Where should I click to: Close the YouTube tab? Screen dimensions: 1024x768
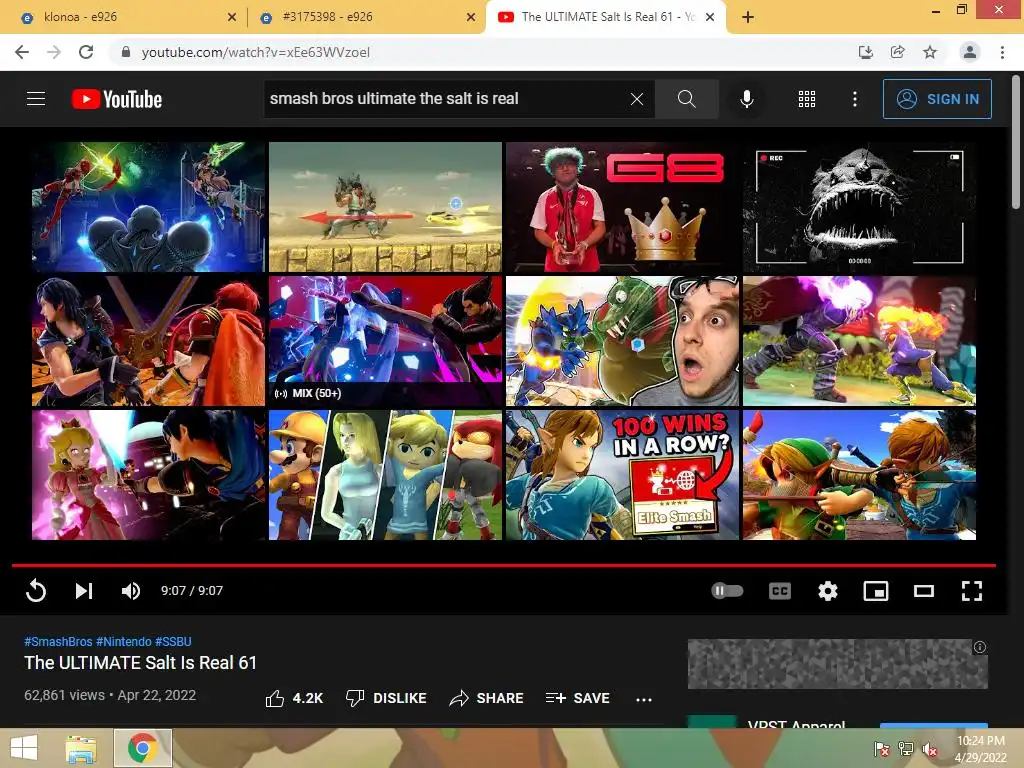[710, 18]
